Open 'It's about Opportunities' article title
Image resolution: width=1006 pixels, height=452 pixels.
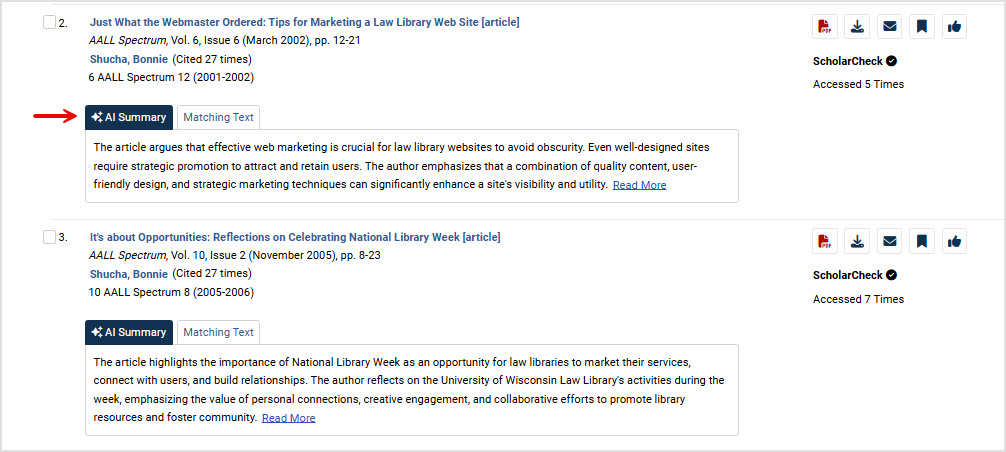(294, 237)
